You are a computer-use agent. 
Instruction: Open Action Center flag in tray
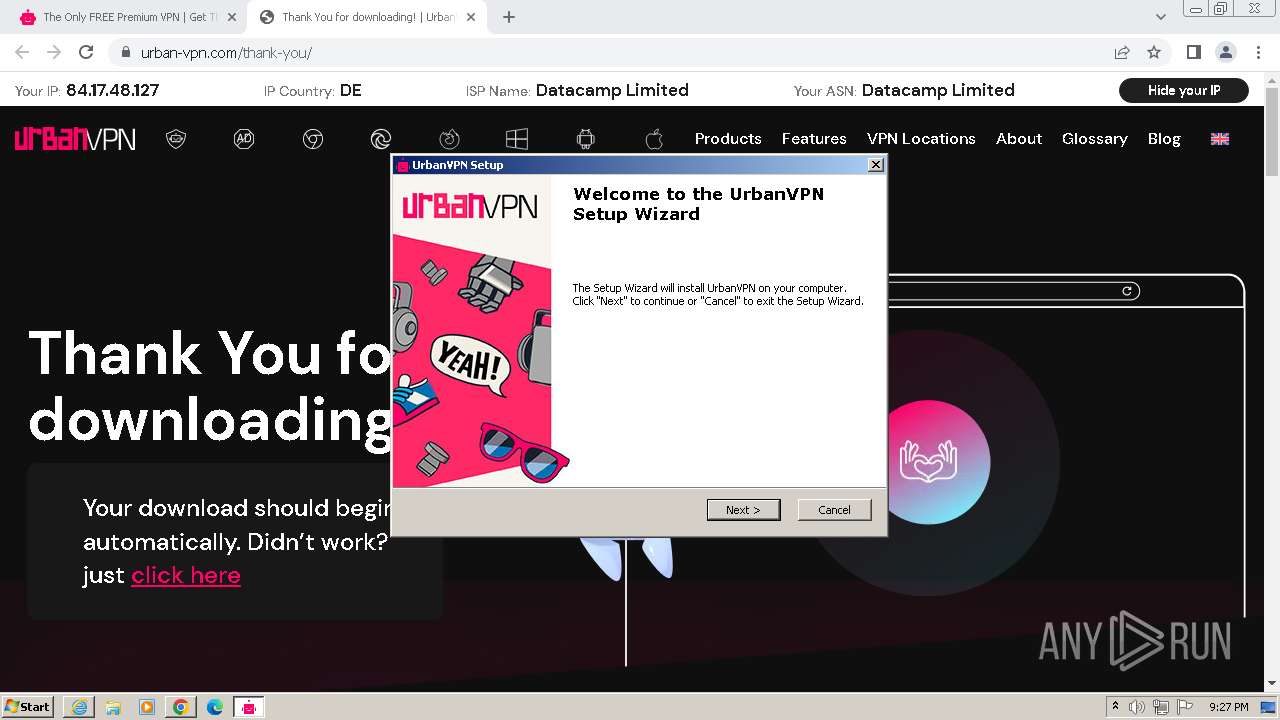[1185, 707]
